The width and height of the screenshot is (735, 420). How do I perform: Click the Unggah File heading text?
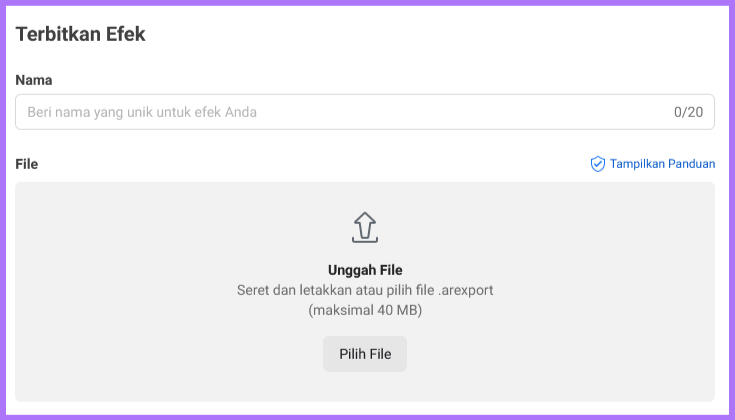[365, 270]
